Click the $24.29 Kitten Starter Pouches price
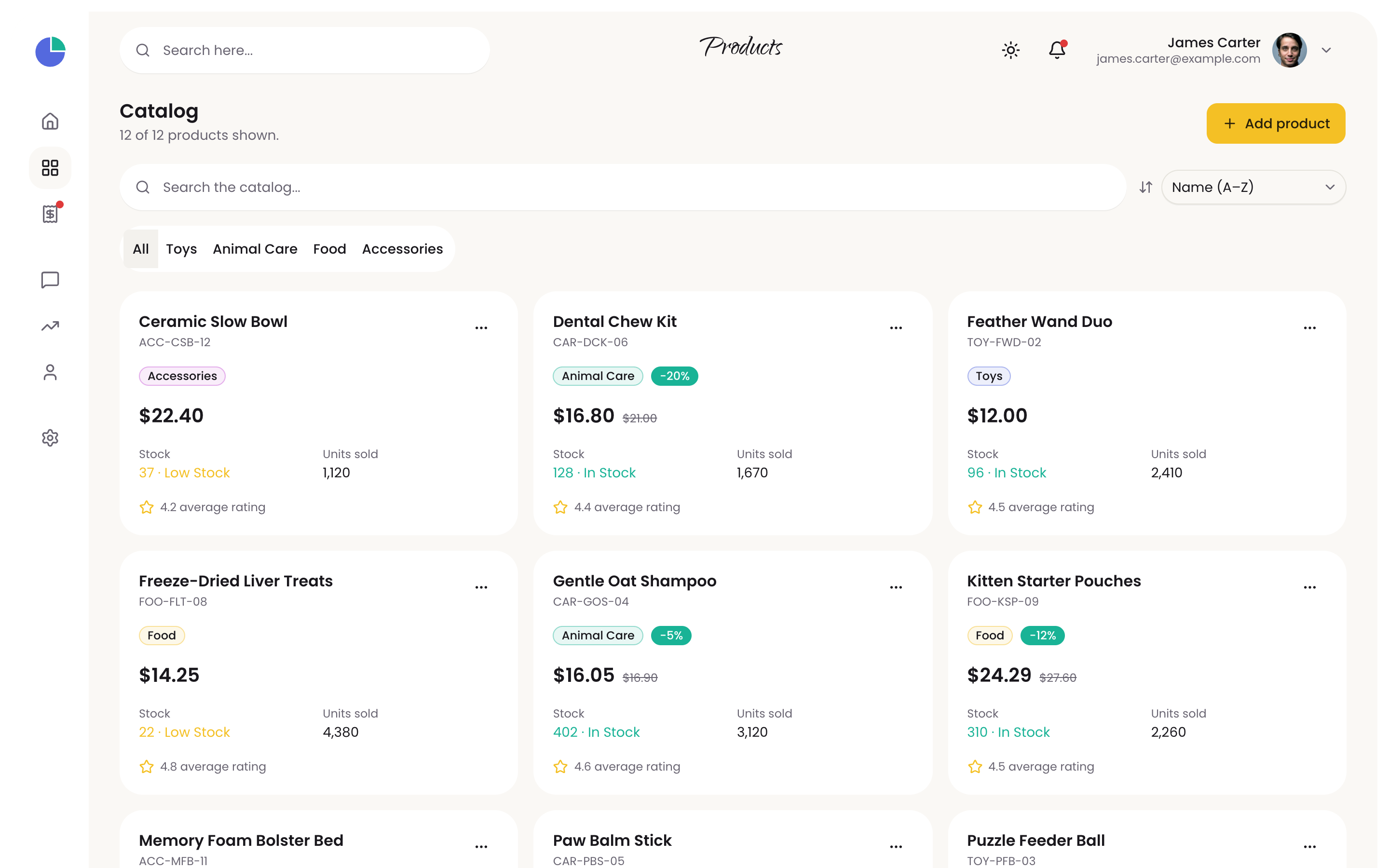Image resolution: width=1389 pixels, height=868 pixels. pos(999,675)
